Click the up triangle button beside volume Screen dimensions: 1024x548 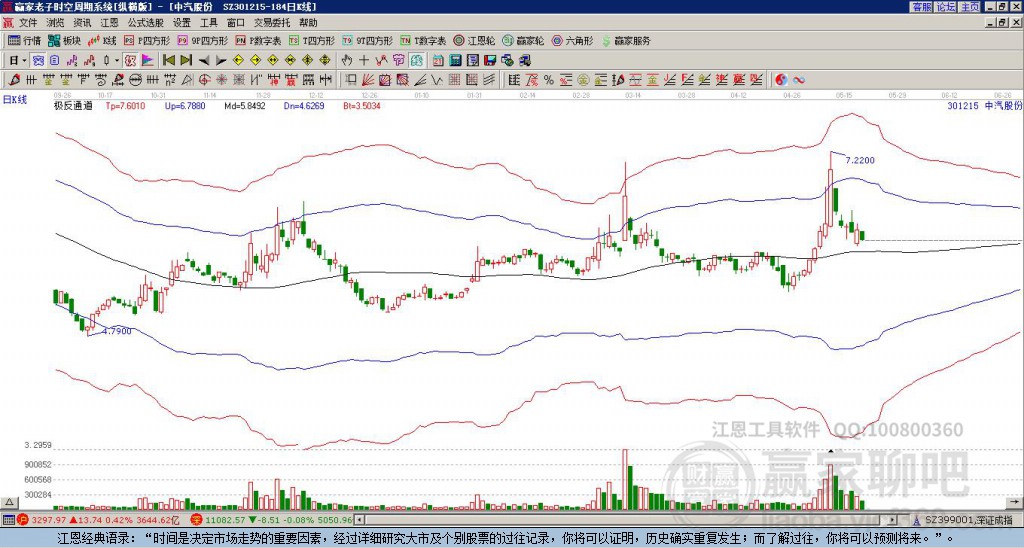coord(8,502)
